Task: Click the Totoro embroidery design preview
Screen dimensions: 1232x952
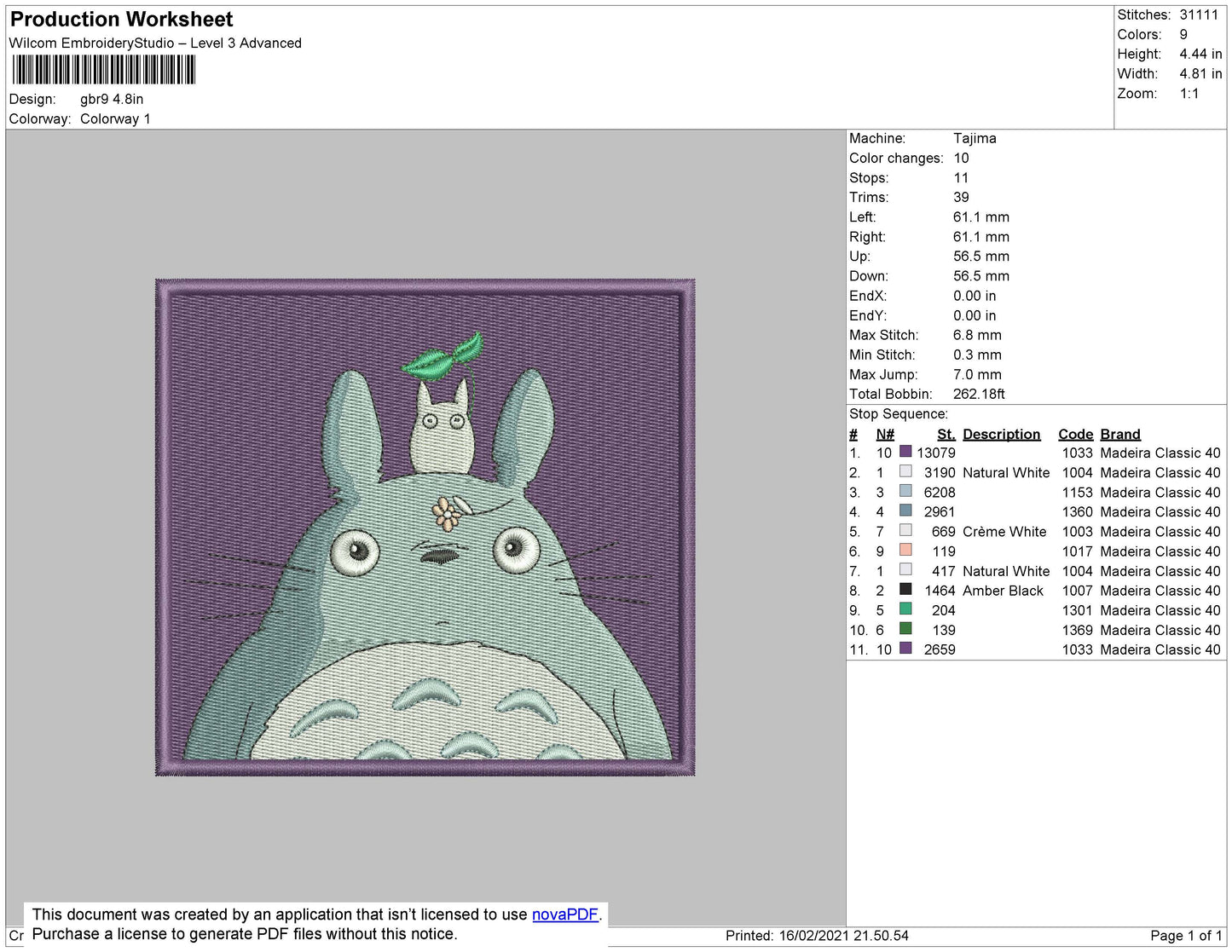Action: click(x=425, y=527)
